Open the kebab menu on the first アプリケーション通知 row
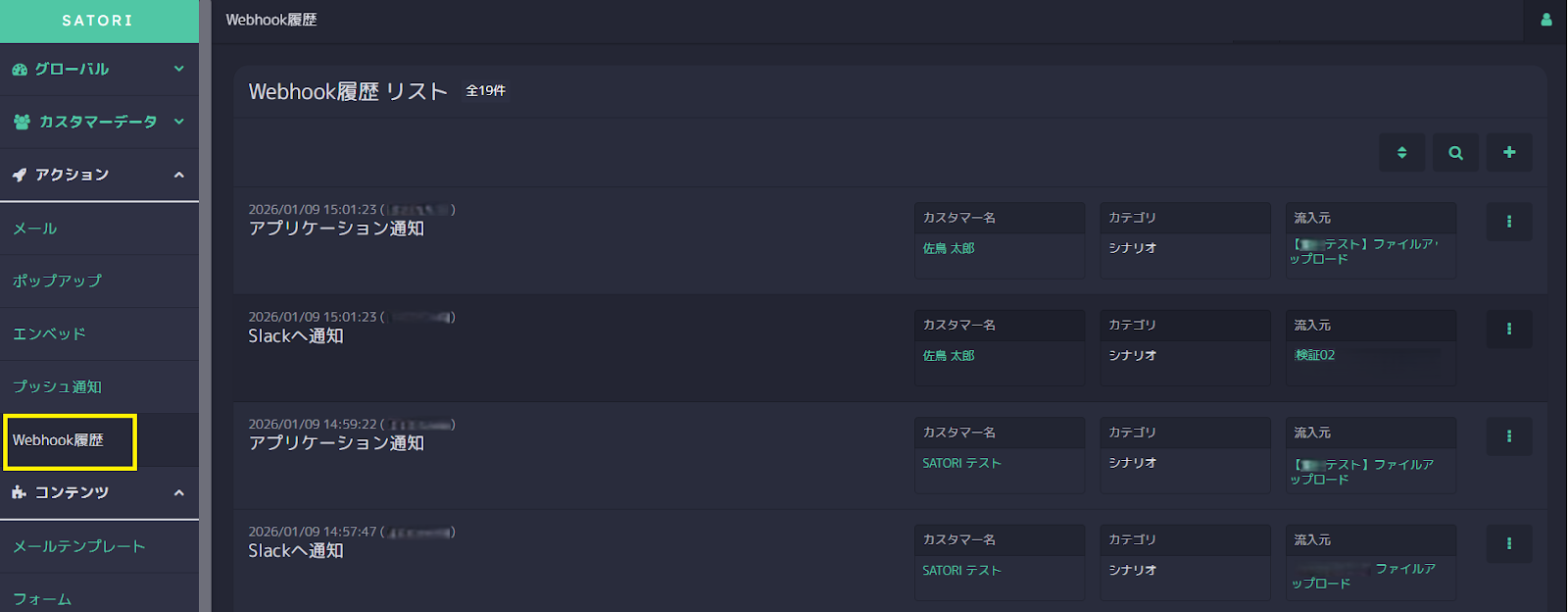 [1508, 222]
